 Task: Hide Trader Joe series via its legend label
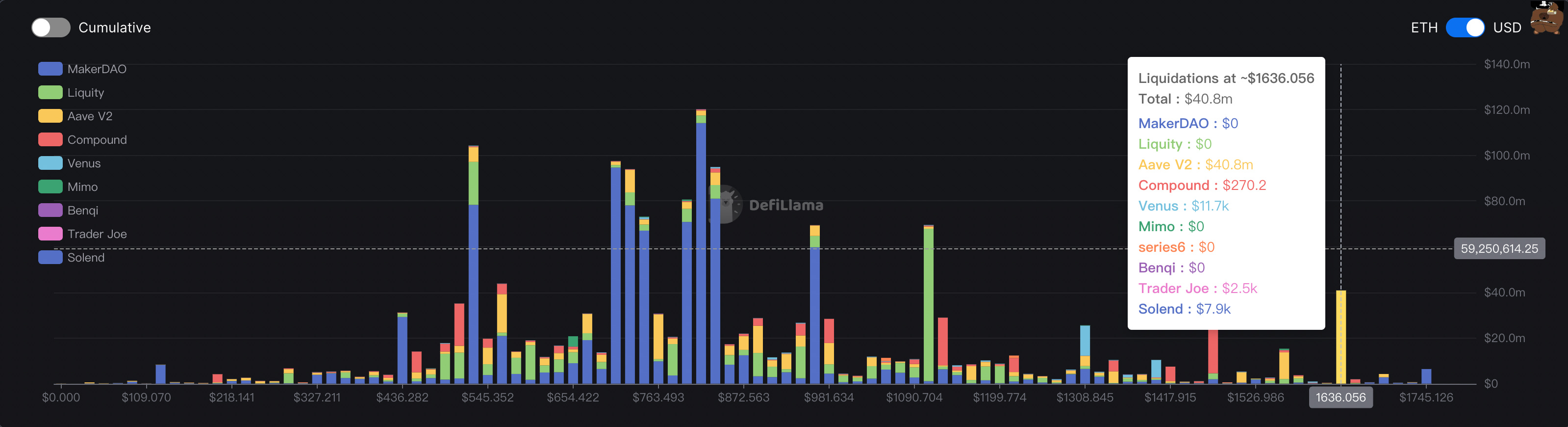98,234
